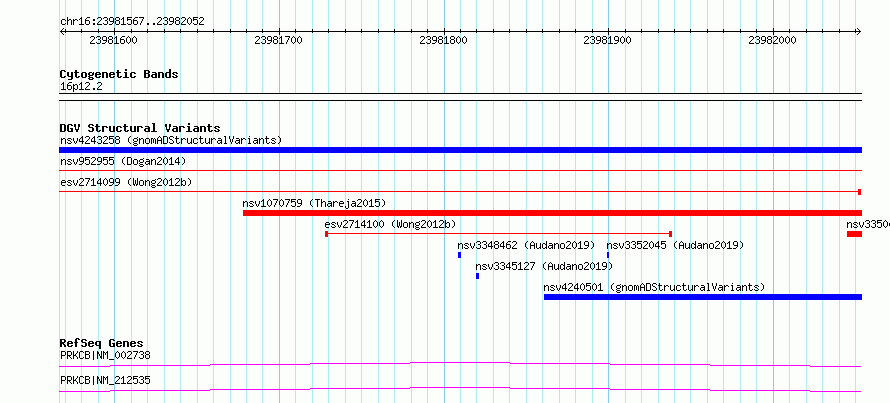
Task: Open the PRKCB|NM_212535 transcript label
Action: pyautogui.click(x=105, y=380)
